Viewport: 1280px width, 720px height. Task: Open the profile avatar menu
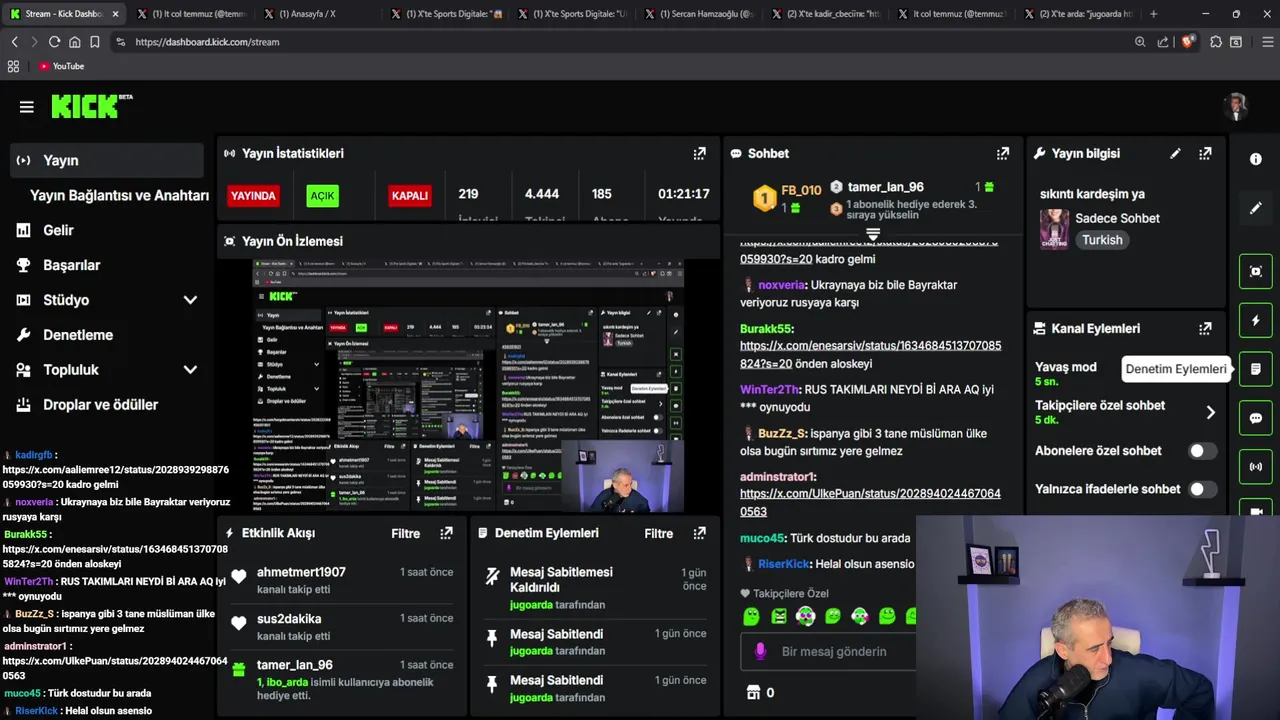click(x=1237, y=107)
